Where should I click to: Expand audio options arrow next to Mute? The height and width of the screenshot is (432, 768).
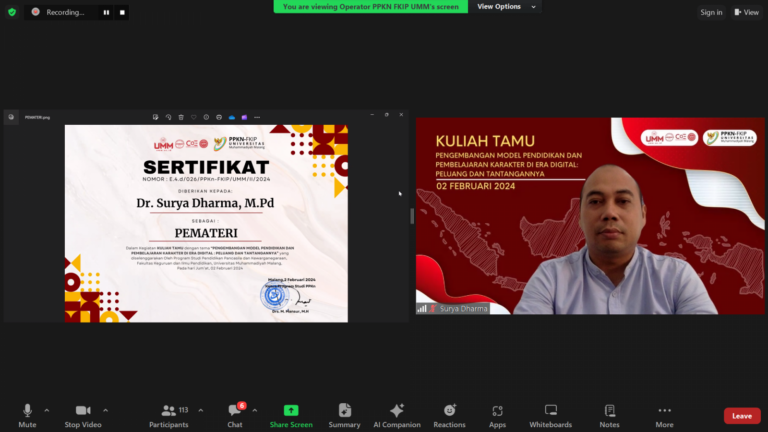click(47, 410)
